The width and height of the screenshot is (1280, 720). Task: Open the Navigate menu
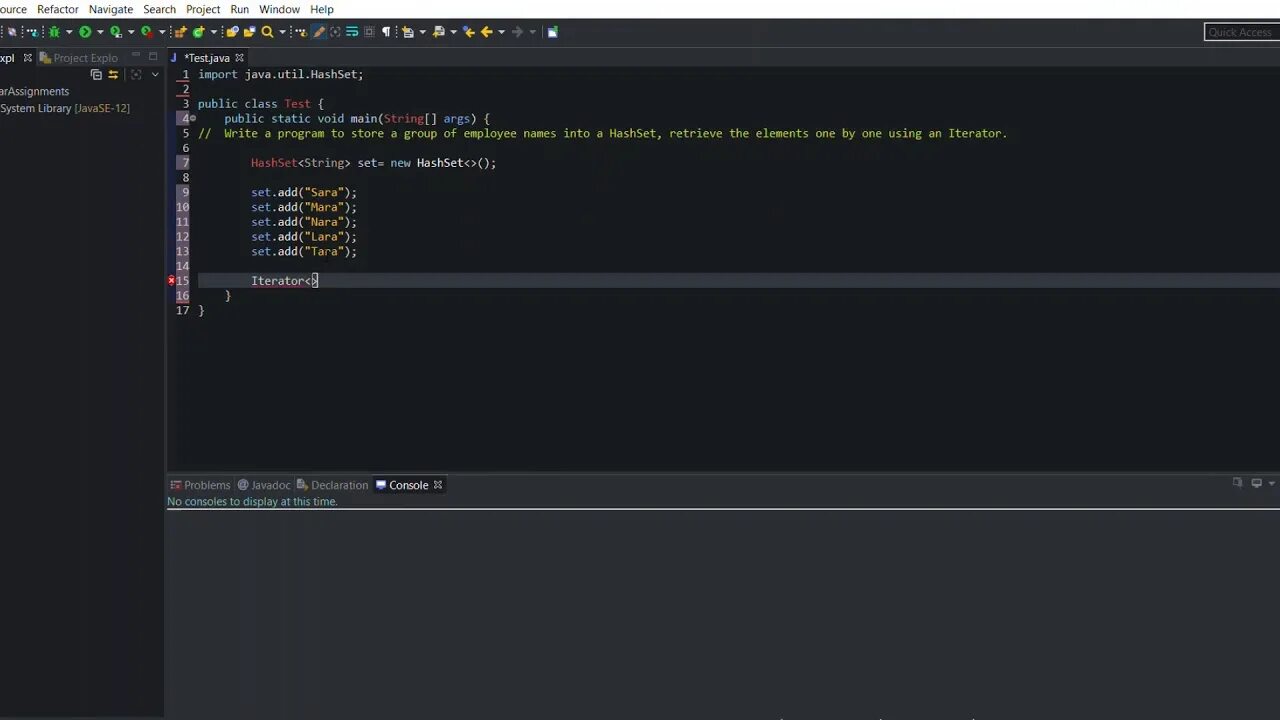111,9
